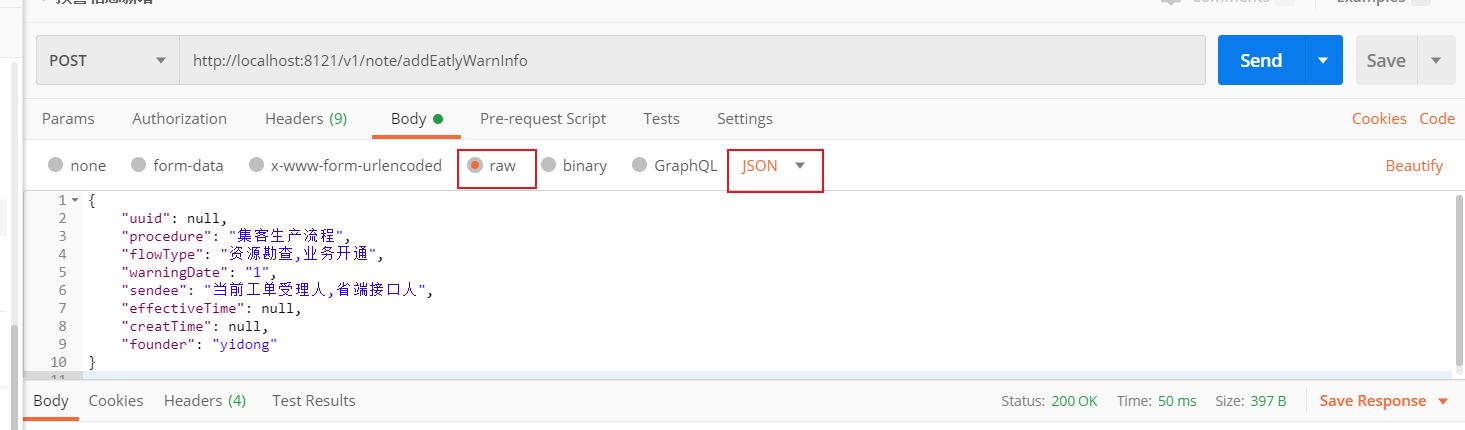1465x430 pixels.
Task: Choose form-data body type
Action: 139,166
